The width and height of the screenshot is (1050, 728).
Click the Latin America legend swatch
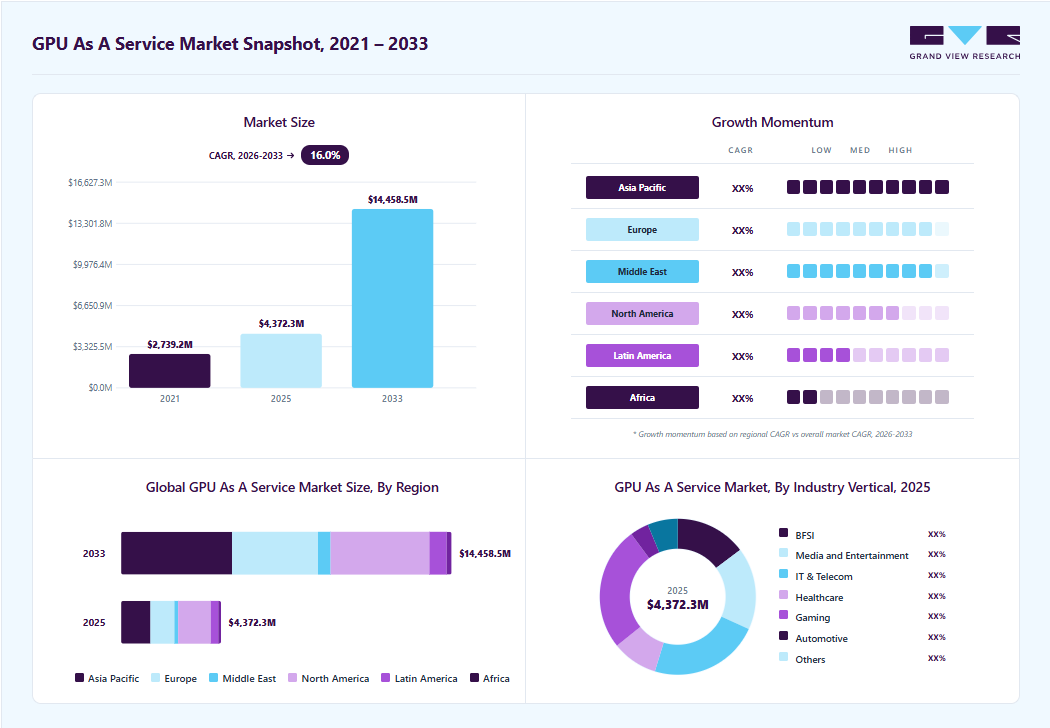click(x=386, y=678)
